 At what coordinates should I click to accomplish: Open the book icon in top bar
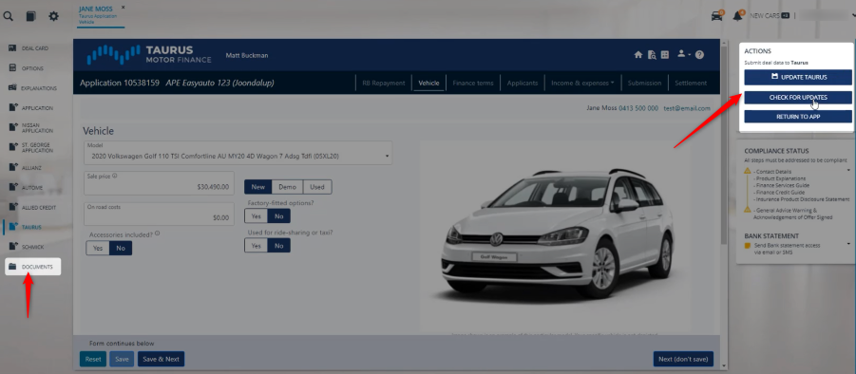pos(31,16)
